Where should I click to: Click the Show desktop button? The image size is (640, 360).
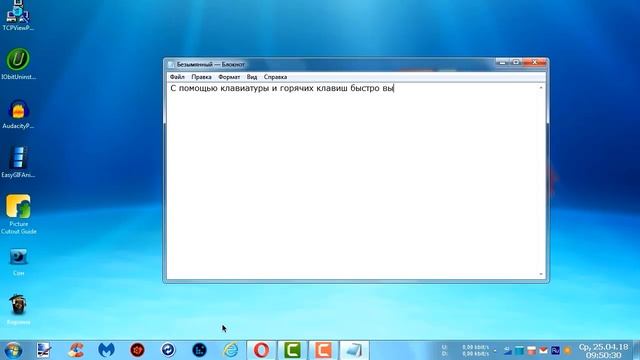click(636, 350)
